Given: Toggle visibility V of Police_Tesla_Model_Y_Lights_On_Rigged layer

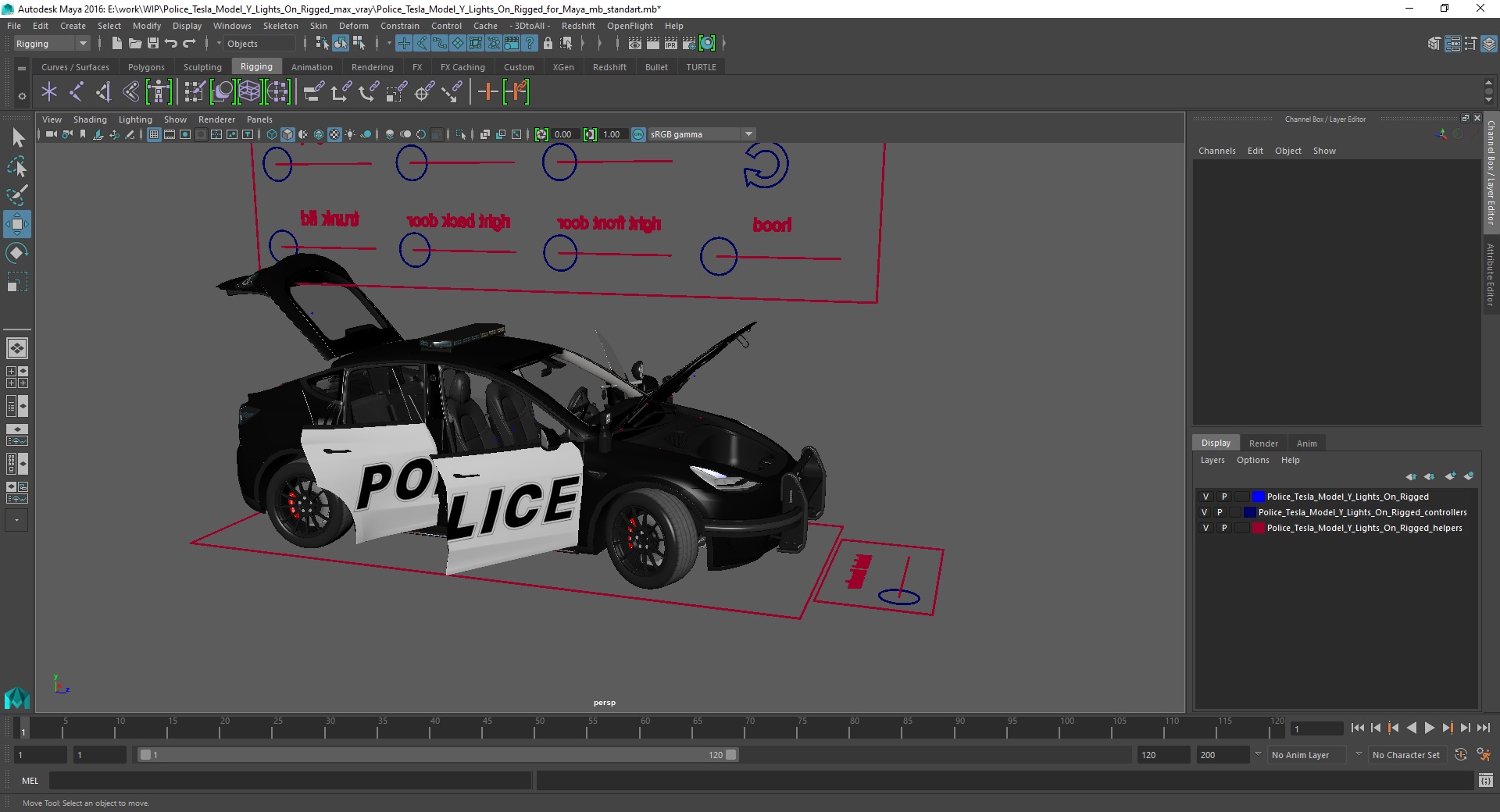Looking at the screenshot, I should coord(1205,497).
